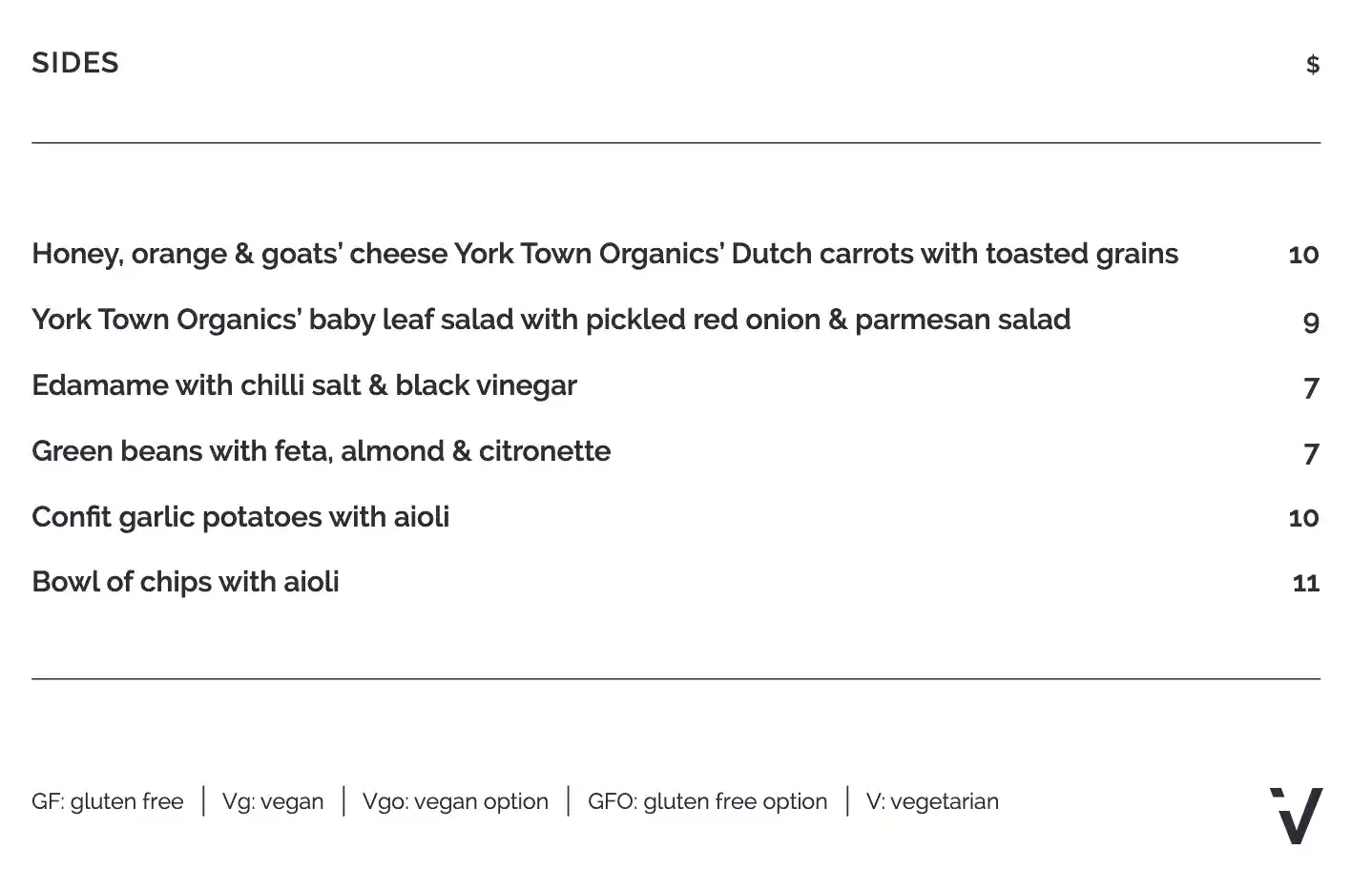Click the price of the Dutch carrots
Screen dimensions: 1372x891
tap(1303, 255)
